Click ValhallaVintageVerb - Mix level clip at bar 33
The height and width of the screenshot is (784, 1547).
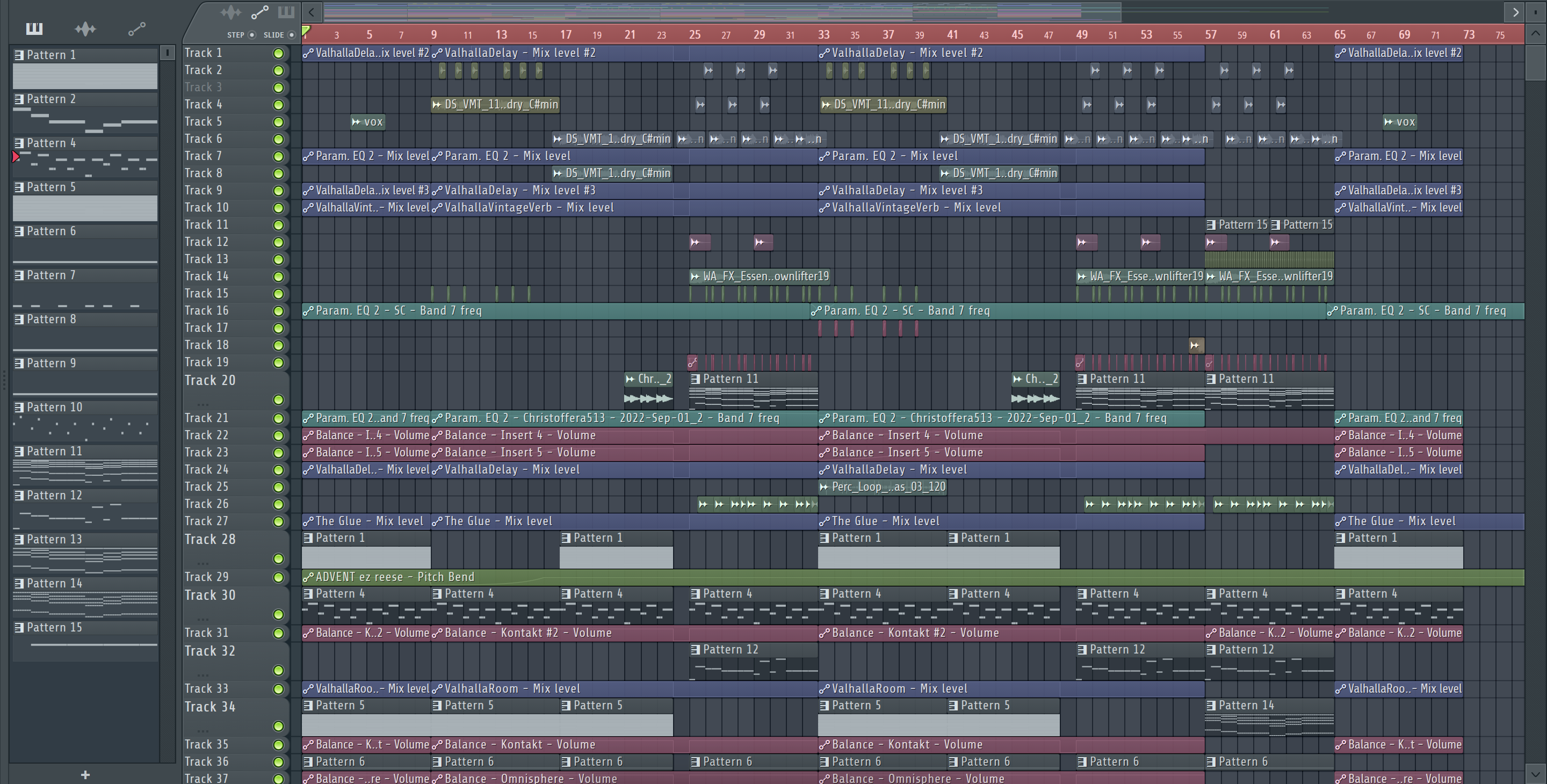click(1011, 208)
